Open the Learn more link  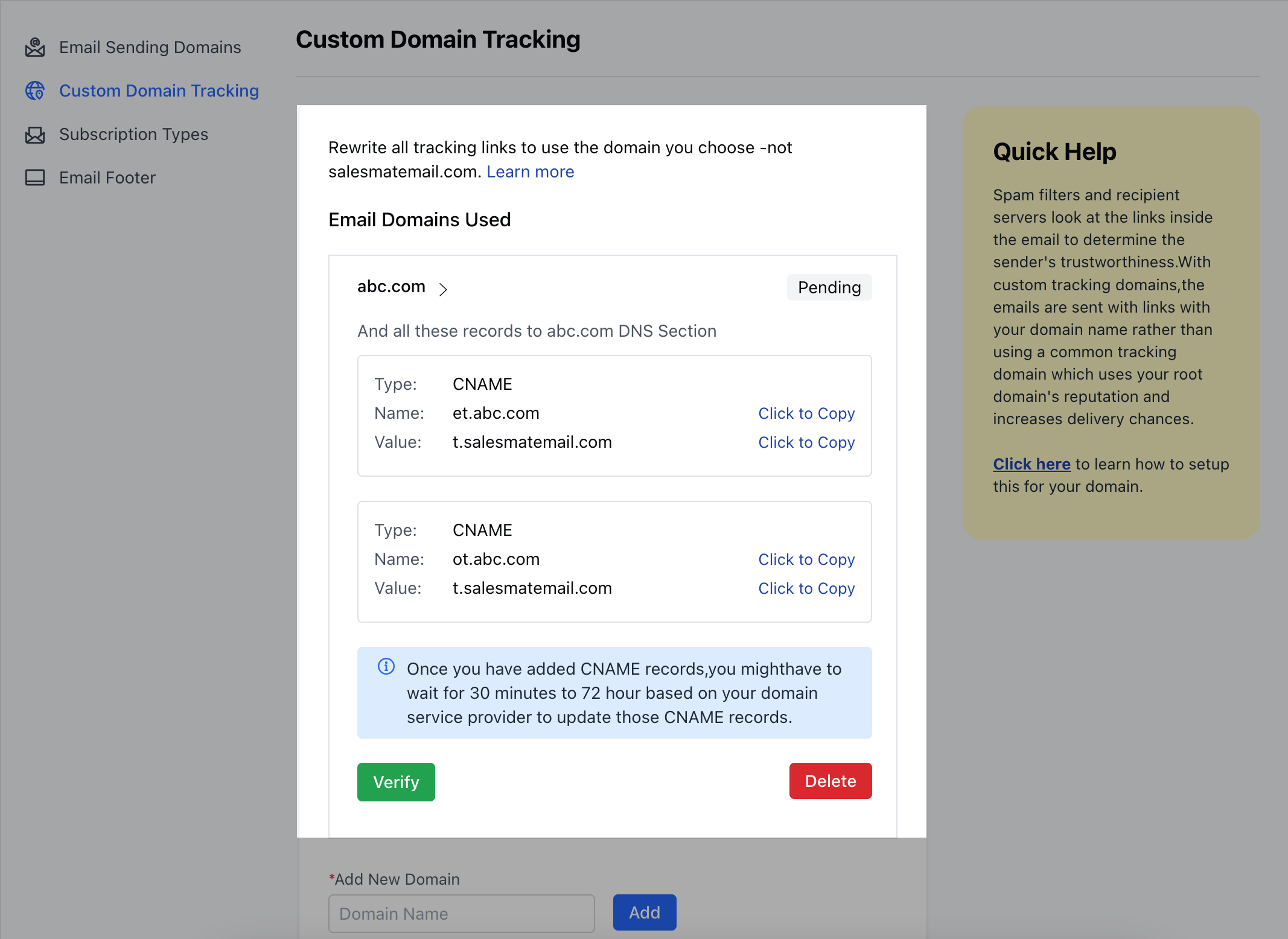point(530,172)
